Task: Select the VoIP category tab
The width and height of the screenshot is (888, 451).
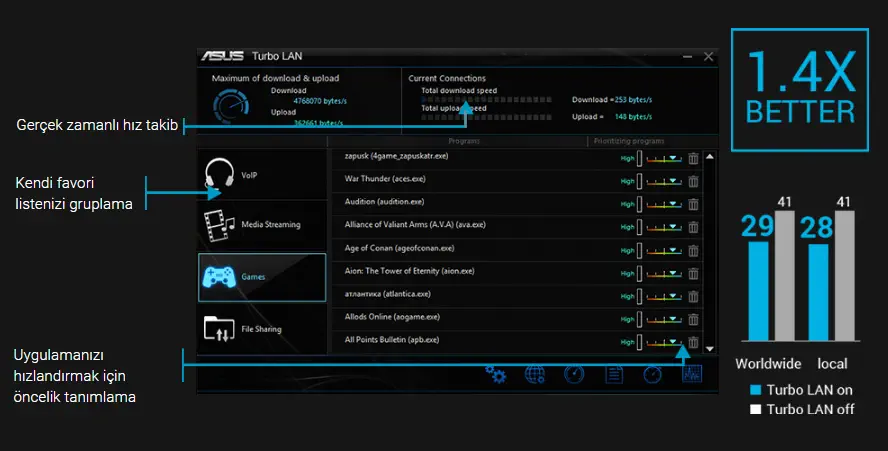Action: pos(262,176)
